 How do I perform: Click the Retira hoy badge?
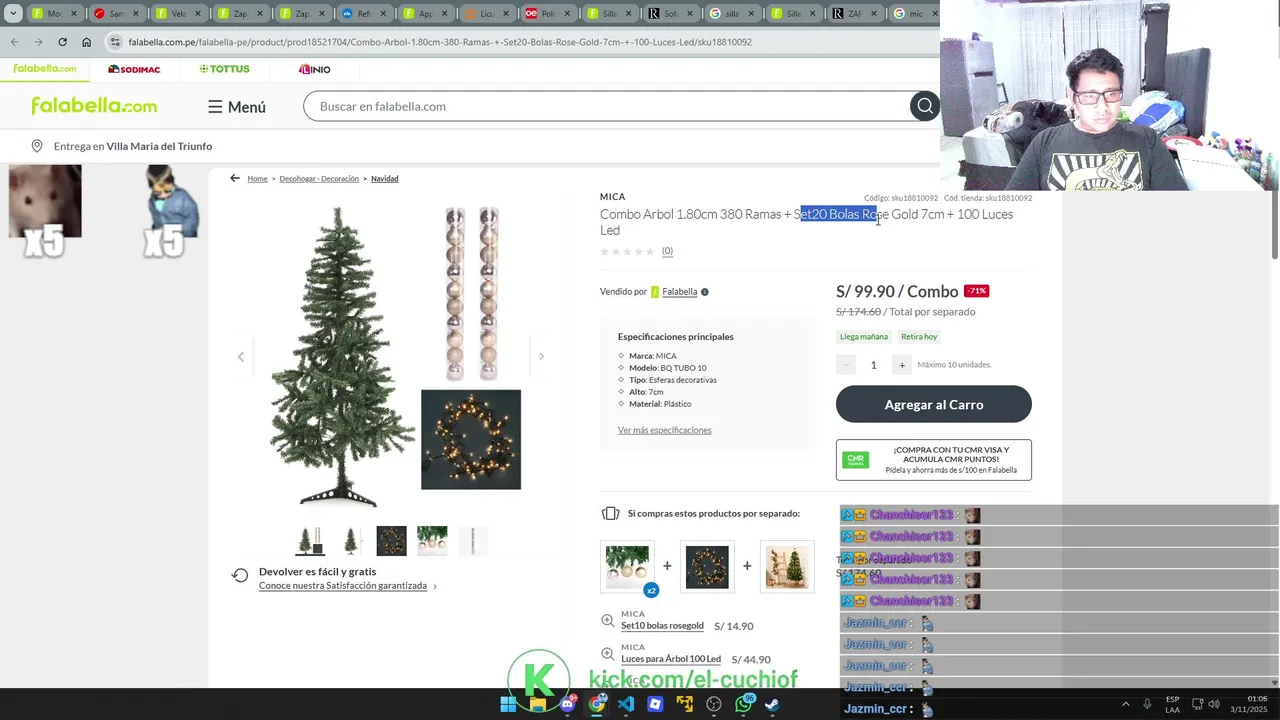919,337
